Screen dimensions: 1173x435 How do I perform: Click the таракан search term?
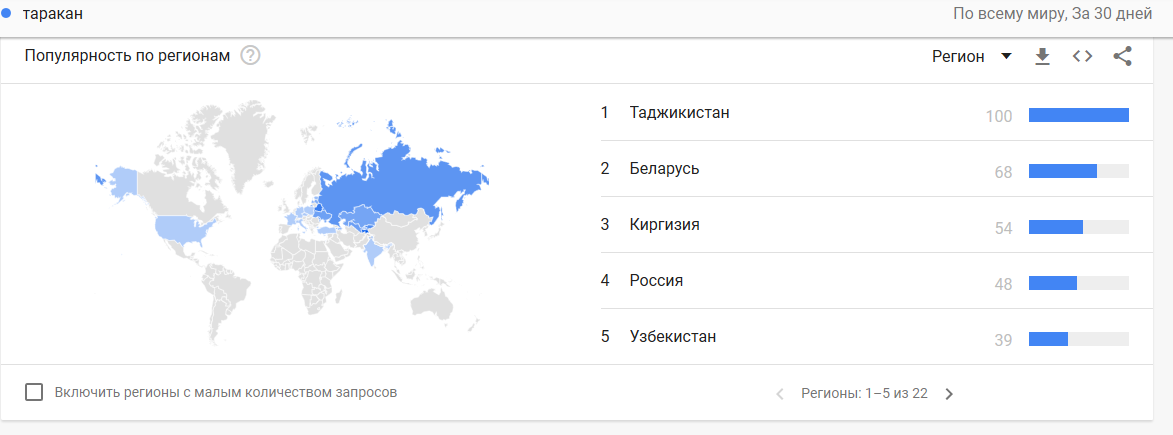53,14
